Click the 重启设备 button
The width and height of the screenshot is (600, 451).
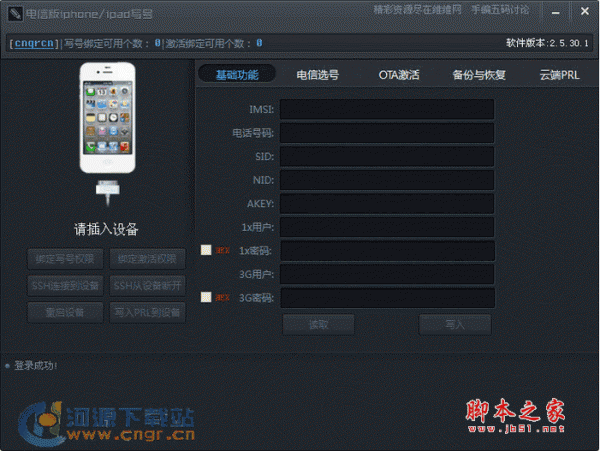(65, 313)
